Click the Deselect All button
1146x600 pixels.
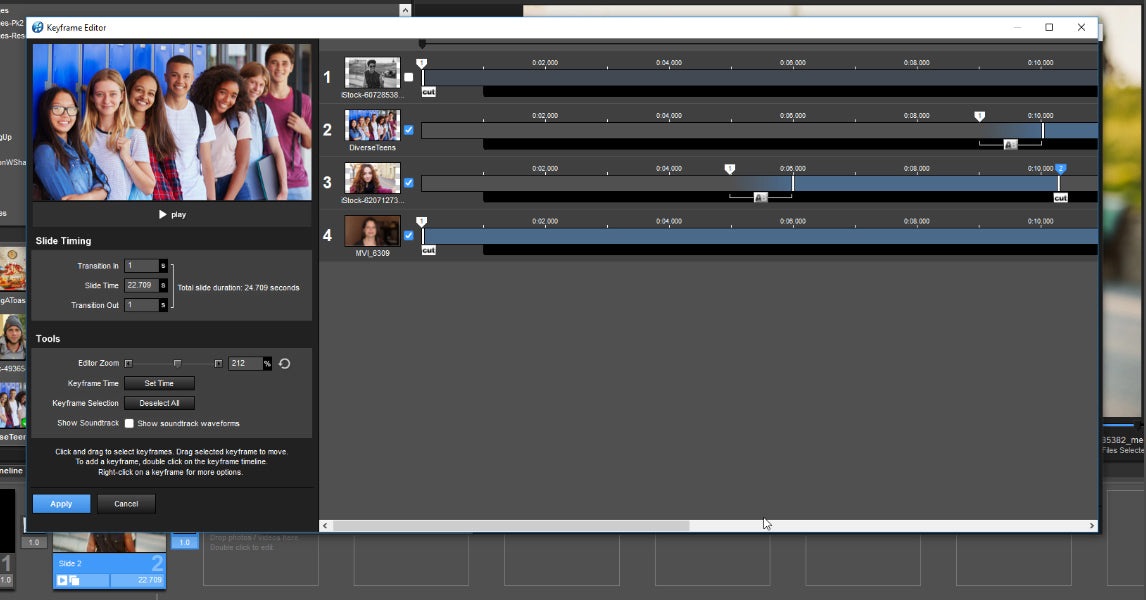tap(159, 403)
